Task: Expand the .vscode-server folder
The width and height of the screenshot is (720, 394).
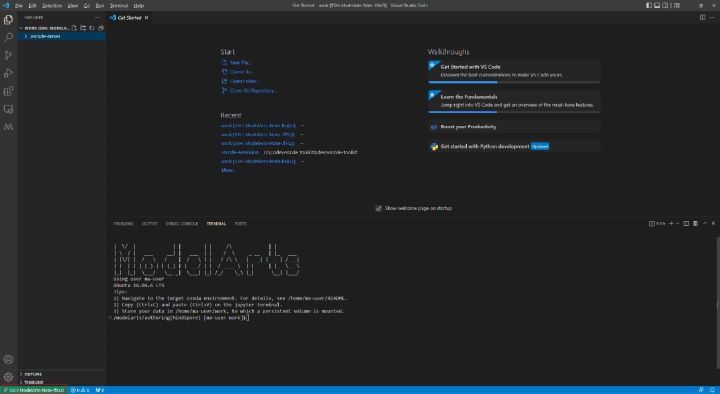Action: click(x=62, y=36)
